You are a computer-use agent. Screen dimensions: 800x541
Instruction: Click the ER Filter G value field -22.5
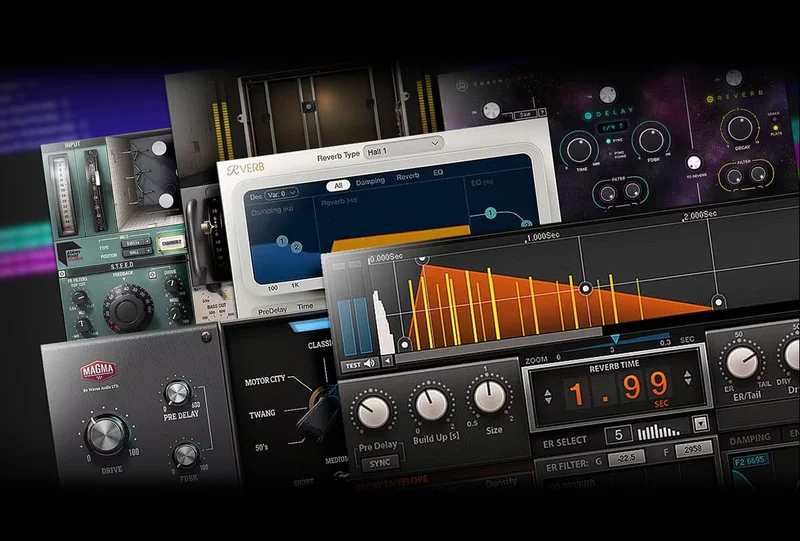pos(626,458)
